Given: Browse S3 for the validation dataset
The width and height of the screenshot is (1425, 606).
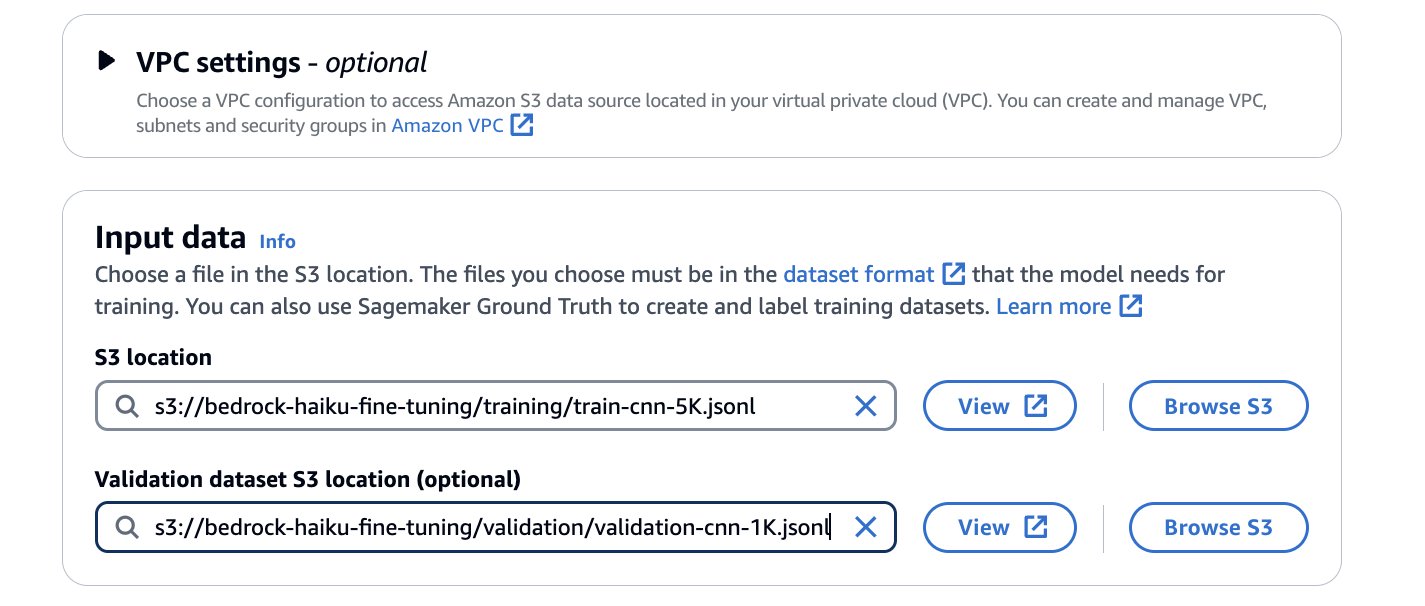Looking at the screenshot, I should pos(1217,527).
